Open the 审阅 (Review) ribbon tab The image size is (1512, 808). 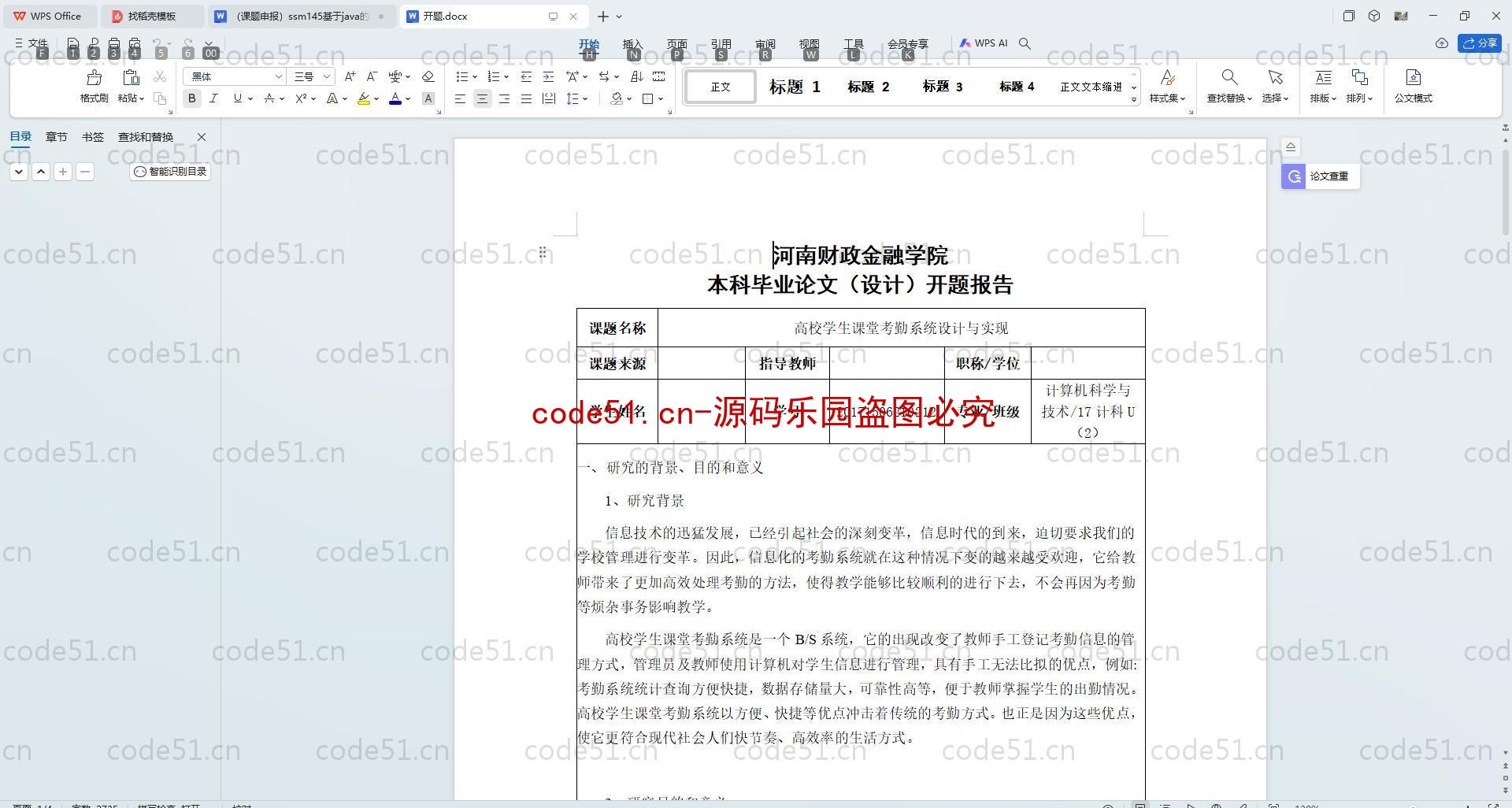click(x=765, y=44)
